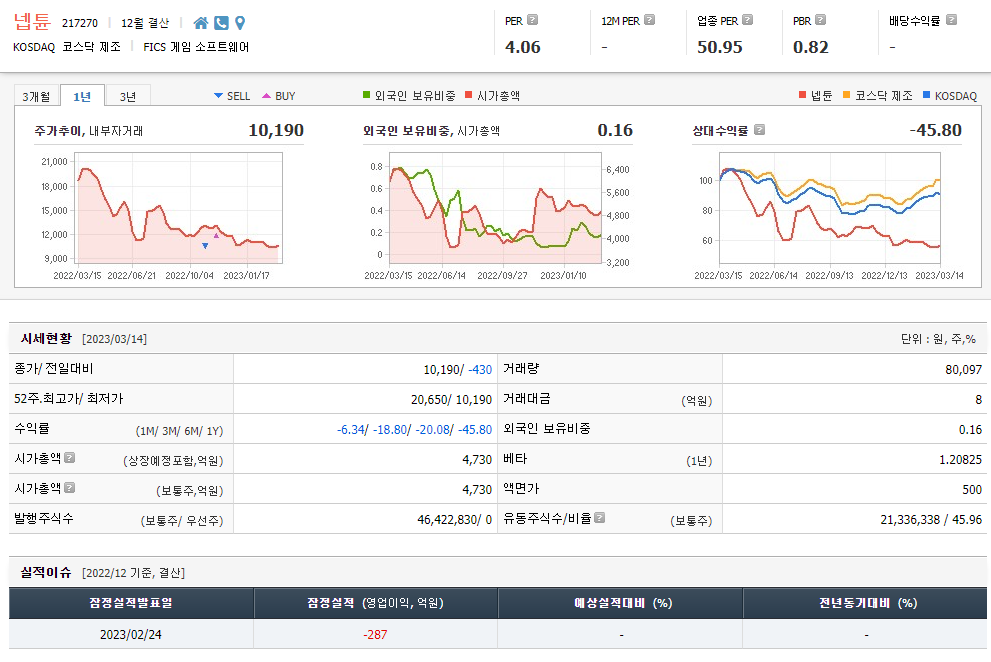Click the 외국인 보유비중 ownership chart

(x=496, y=207)
